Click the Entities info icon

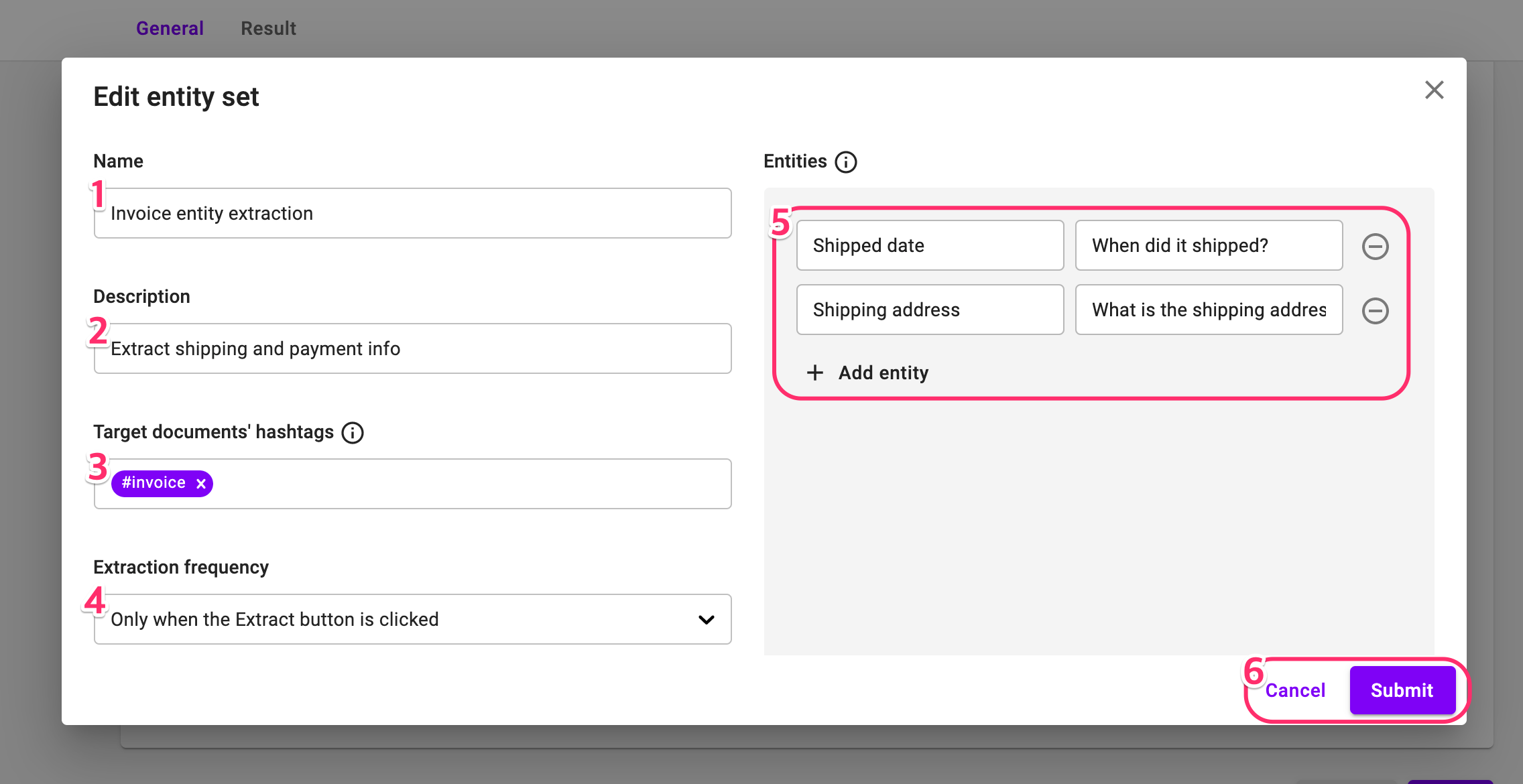845,161
